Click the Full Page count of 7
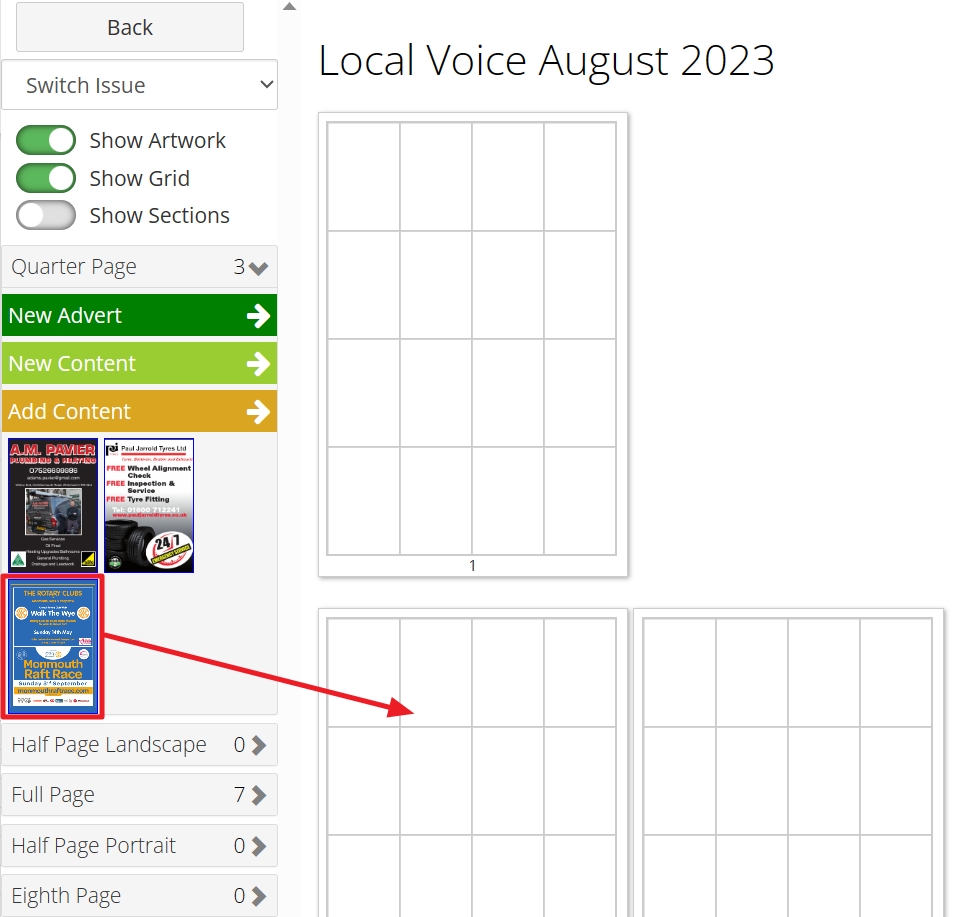 (240, 795)
